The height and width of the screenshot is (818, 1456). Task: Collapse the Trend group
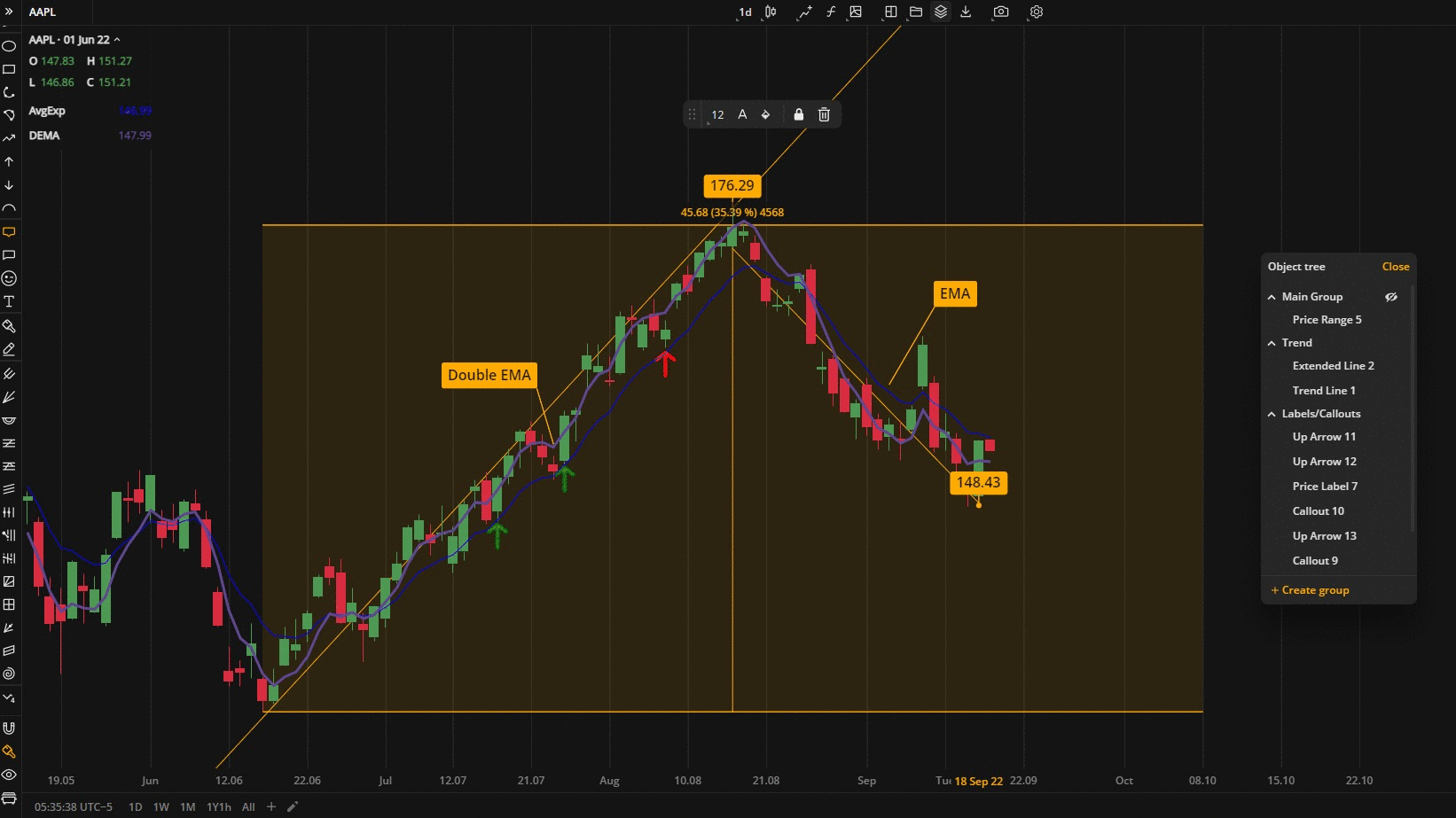click(1272, 343)
